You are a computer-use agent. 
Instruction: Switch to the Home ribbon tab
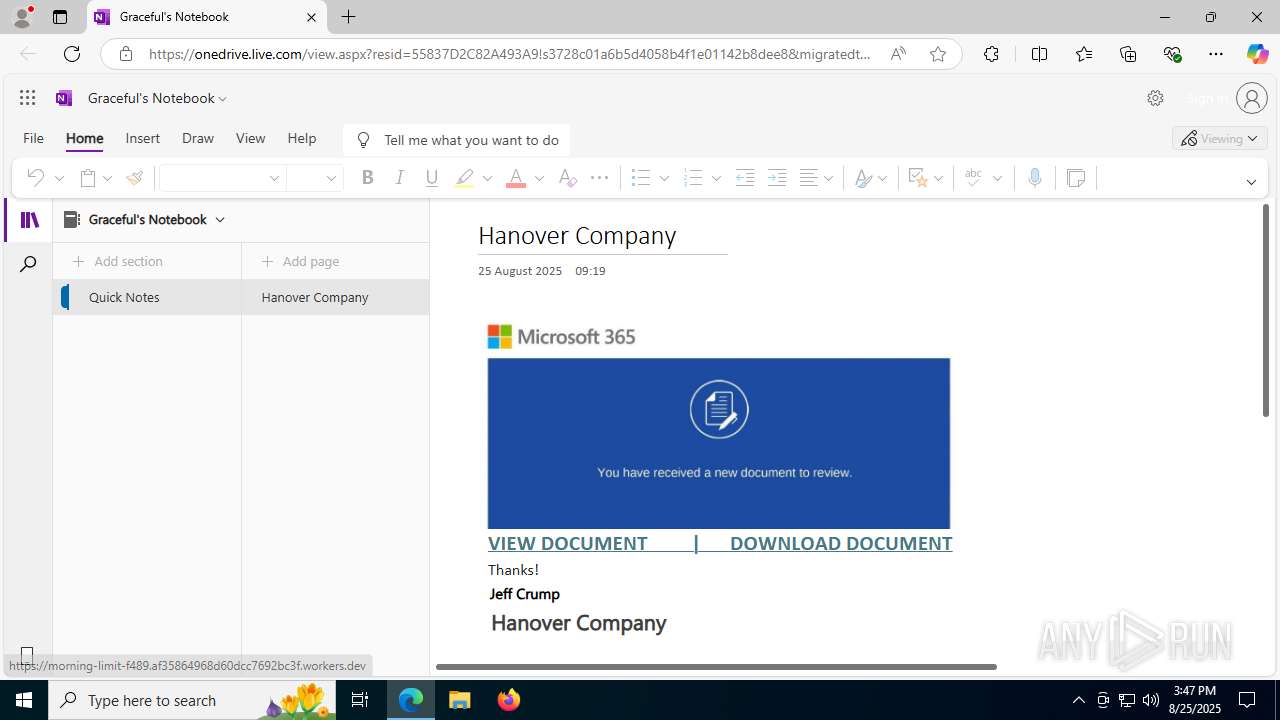tap(85, 138)
